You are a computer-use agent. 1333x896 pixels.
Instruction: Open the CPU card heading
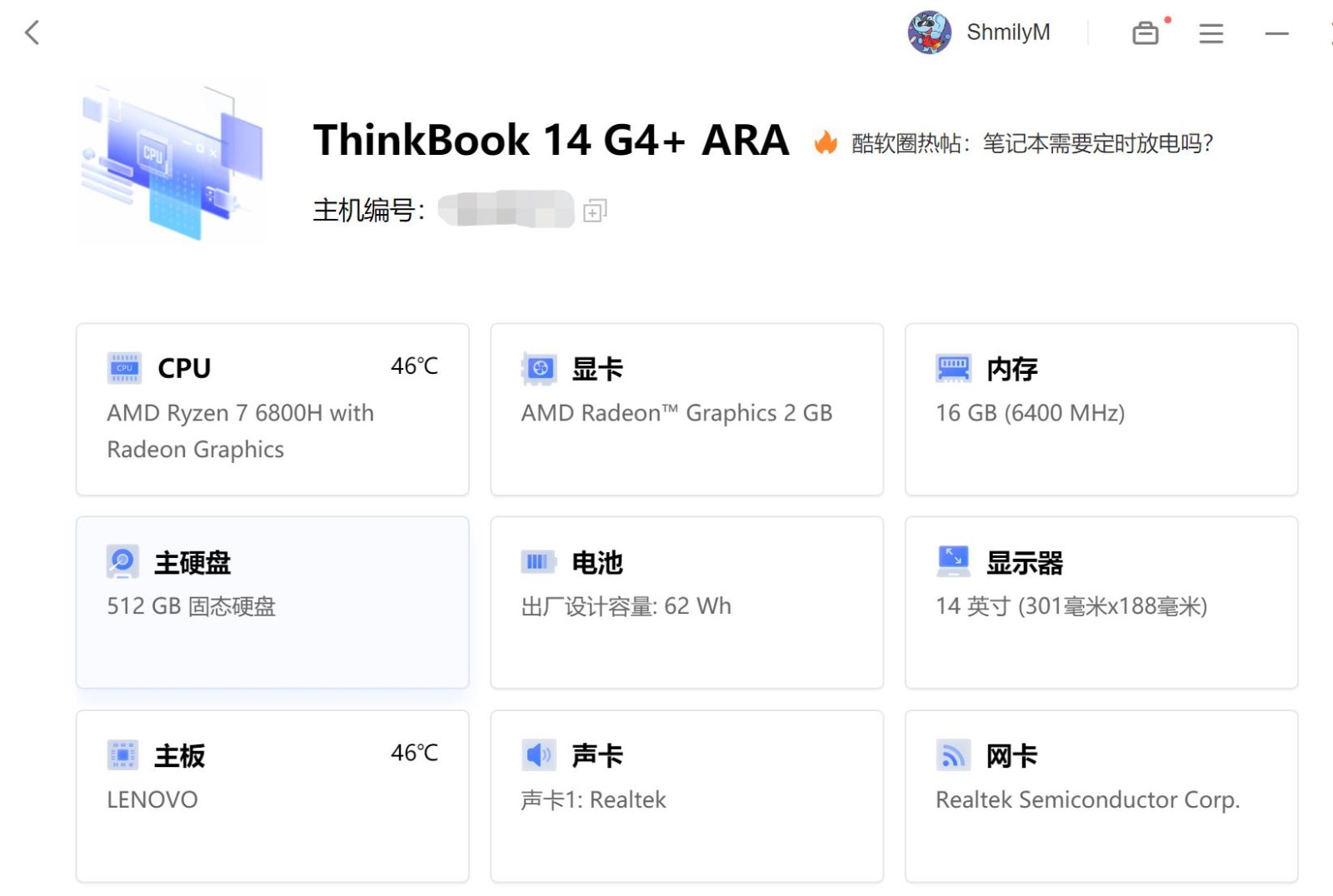click(184, 368)
